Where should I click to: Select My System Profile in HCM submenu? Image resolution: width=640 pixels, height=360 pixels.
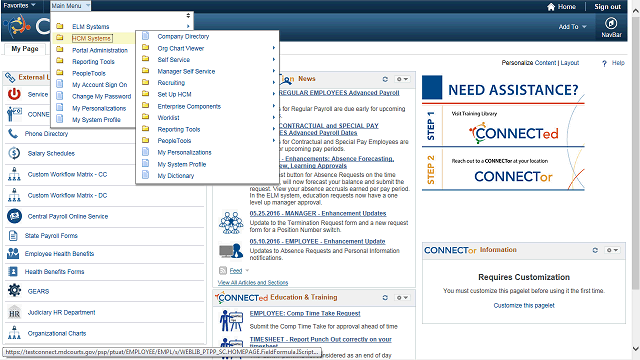(182, 164)
